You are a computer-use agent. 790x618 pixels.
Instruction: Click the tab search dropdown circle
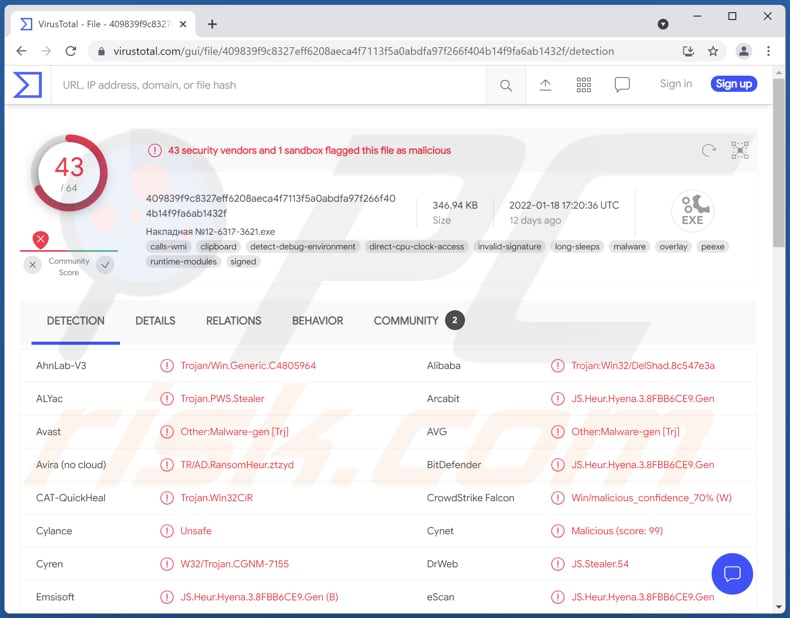pos(663,24)
